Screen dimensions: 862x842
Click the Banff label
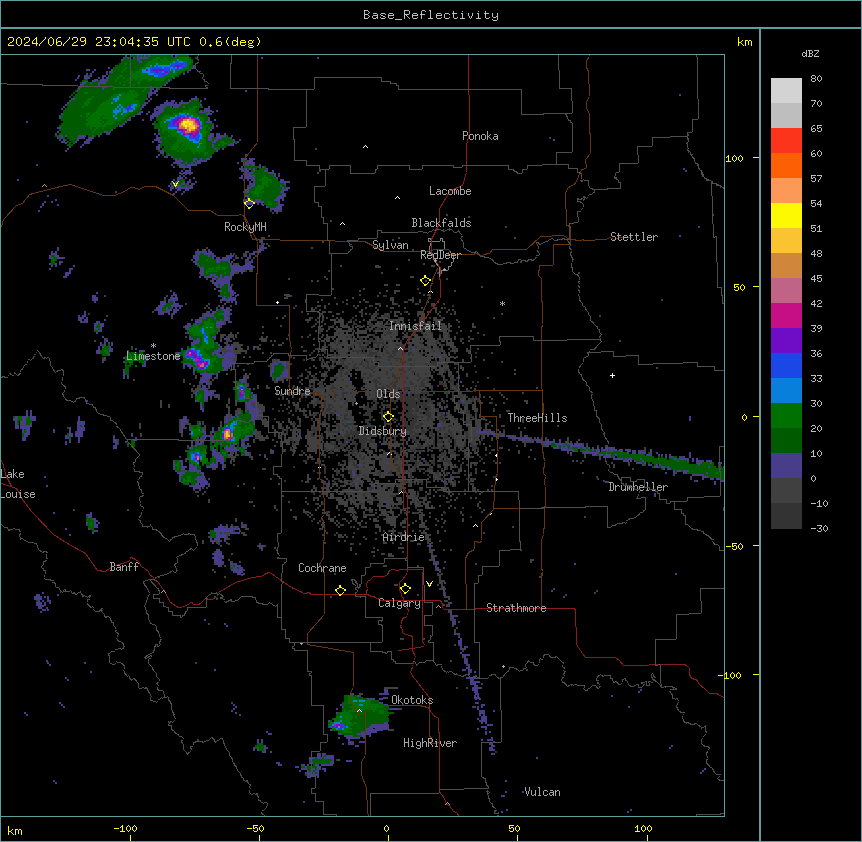[124, 567]
